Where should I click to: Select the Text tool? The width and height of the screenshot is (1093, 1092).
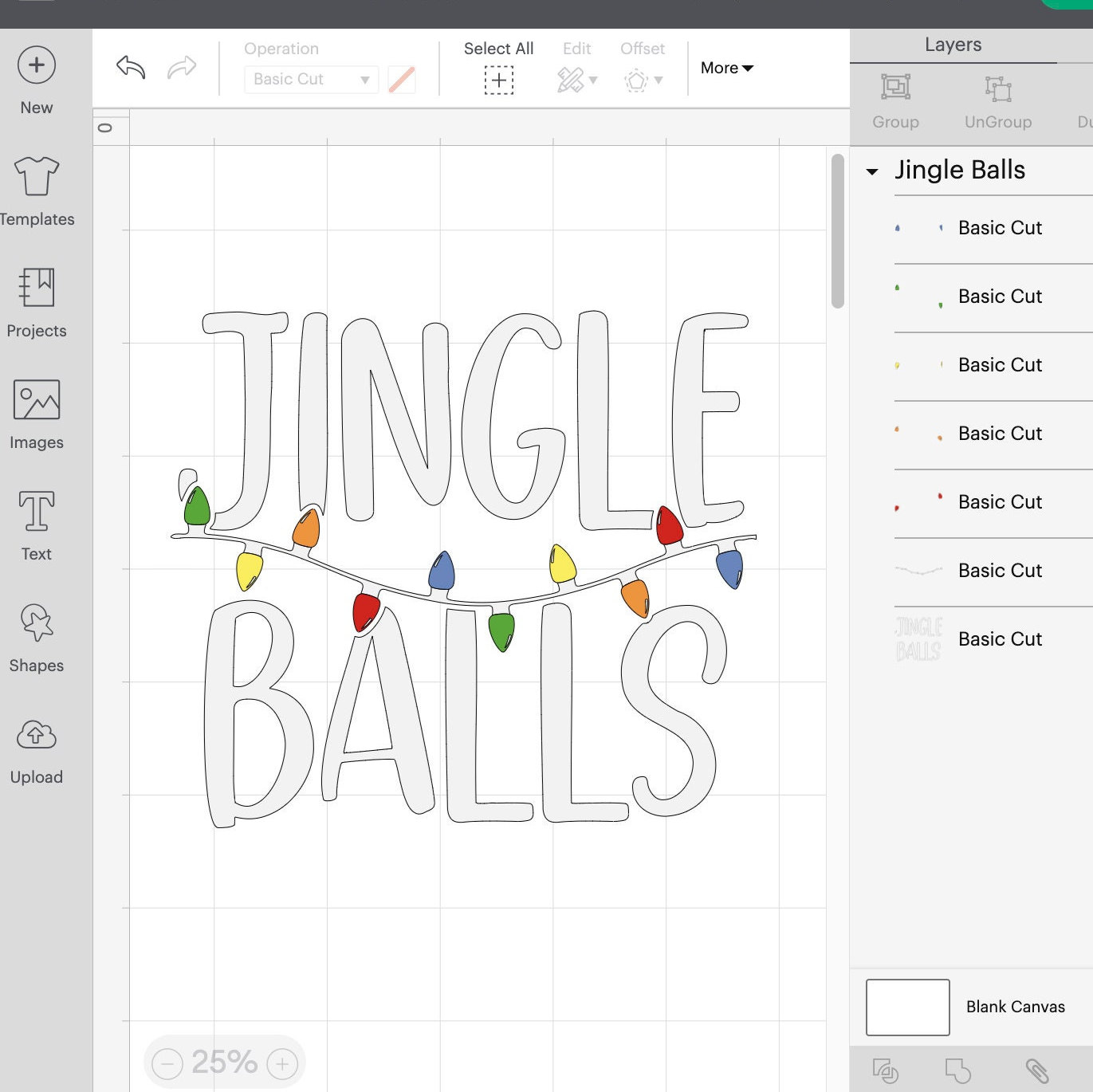(36, 522)
